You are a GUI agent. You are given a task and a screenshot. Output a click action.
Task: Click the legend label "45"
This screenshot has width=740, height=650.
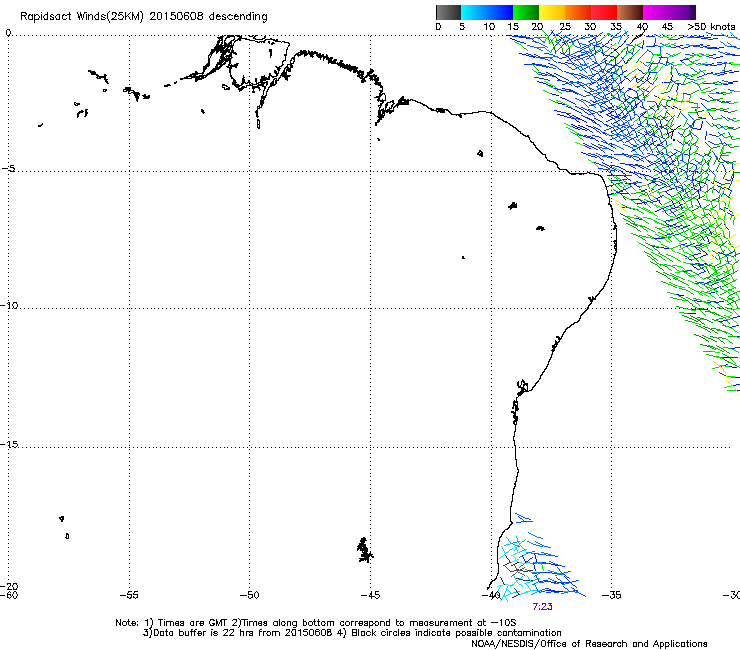(667, 26)
